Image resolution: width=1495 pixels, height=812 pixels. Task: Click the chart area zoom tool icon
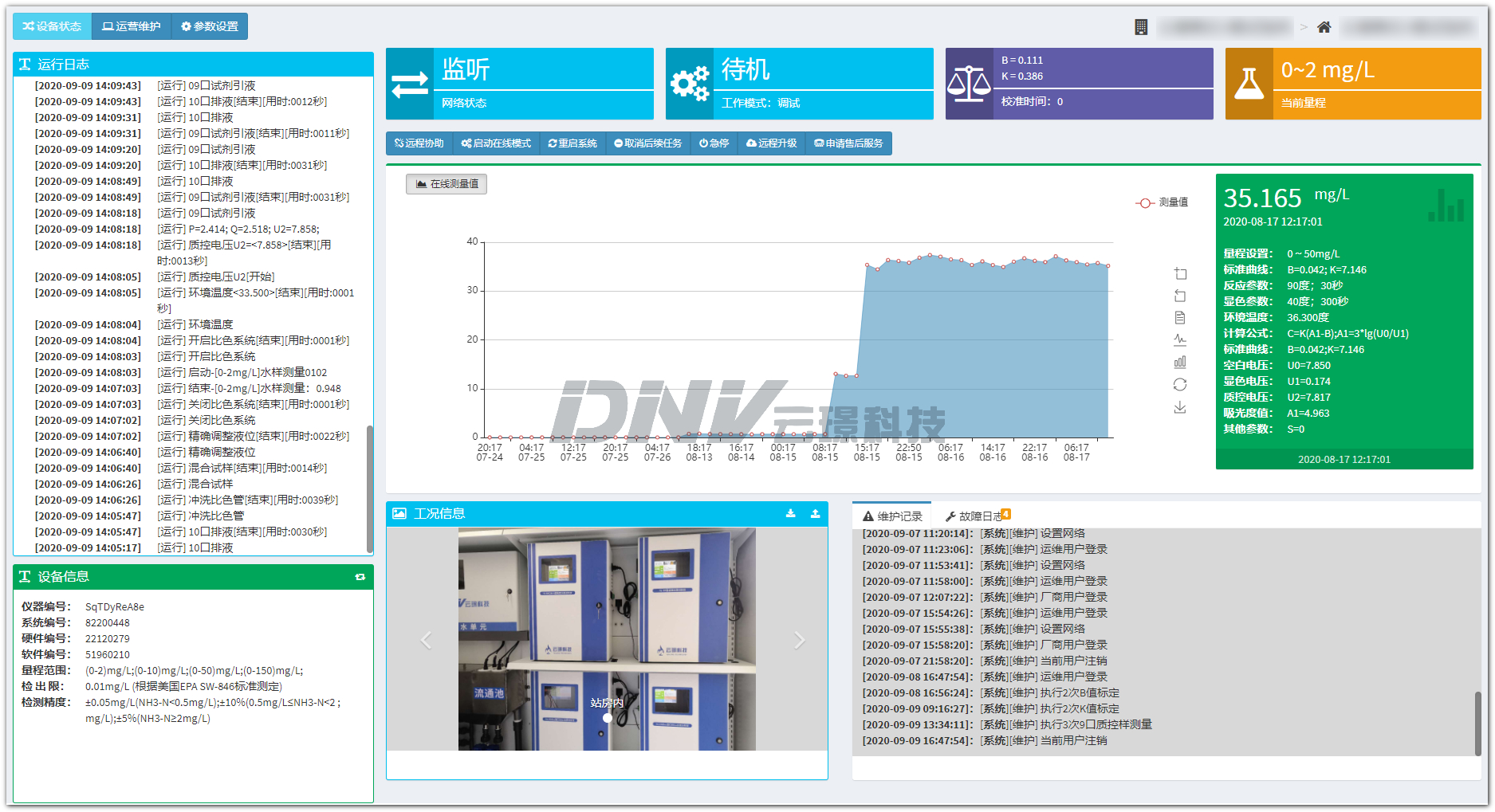click(x=1180, y=274)
